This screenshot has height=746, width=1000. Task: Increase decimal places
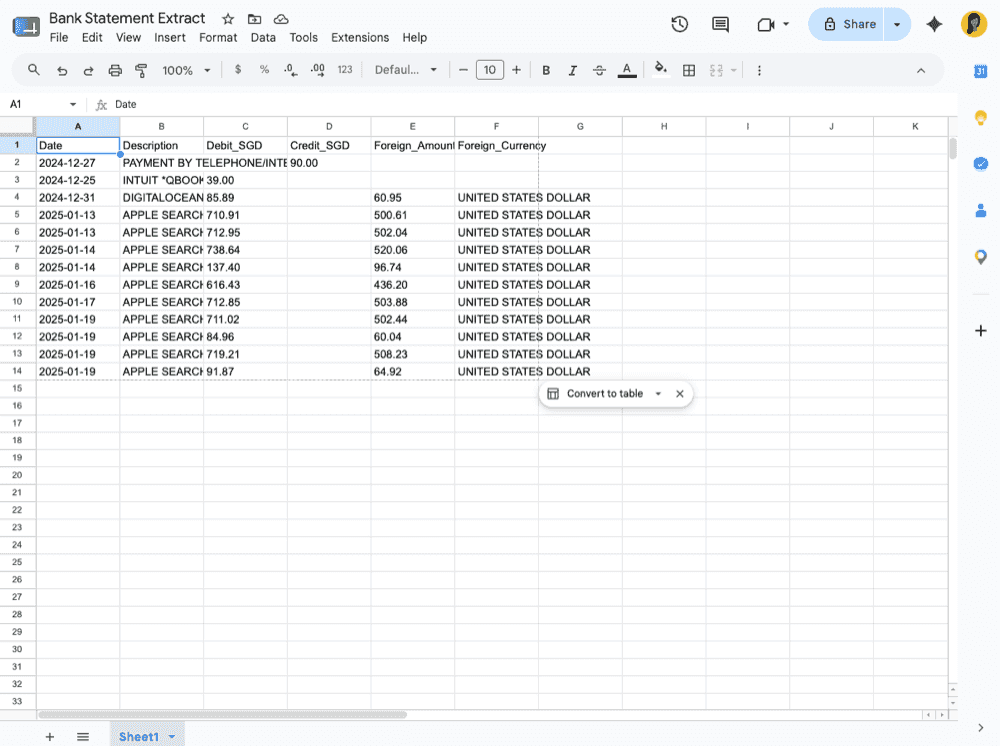point(317,70)
